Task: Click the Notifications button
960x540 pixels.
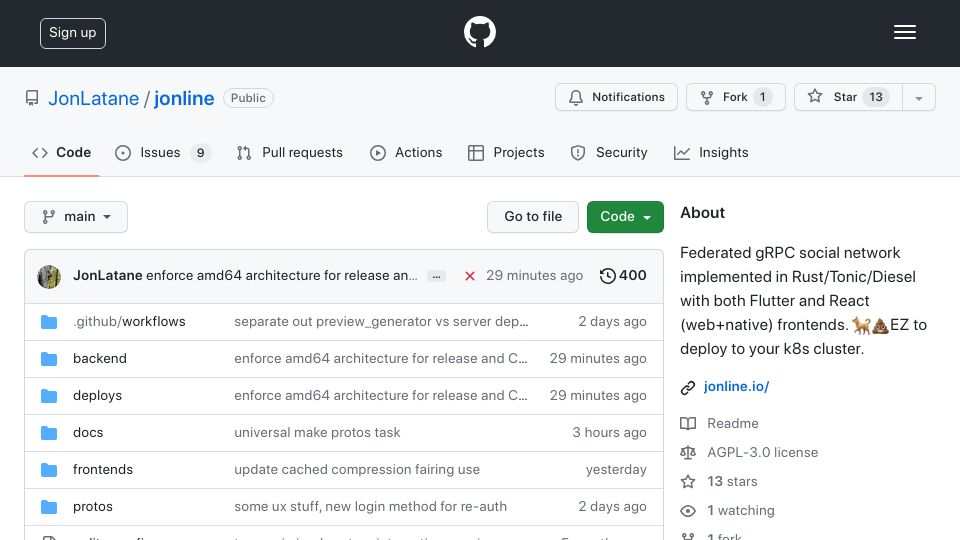Action: [x=617, y=97]
